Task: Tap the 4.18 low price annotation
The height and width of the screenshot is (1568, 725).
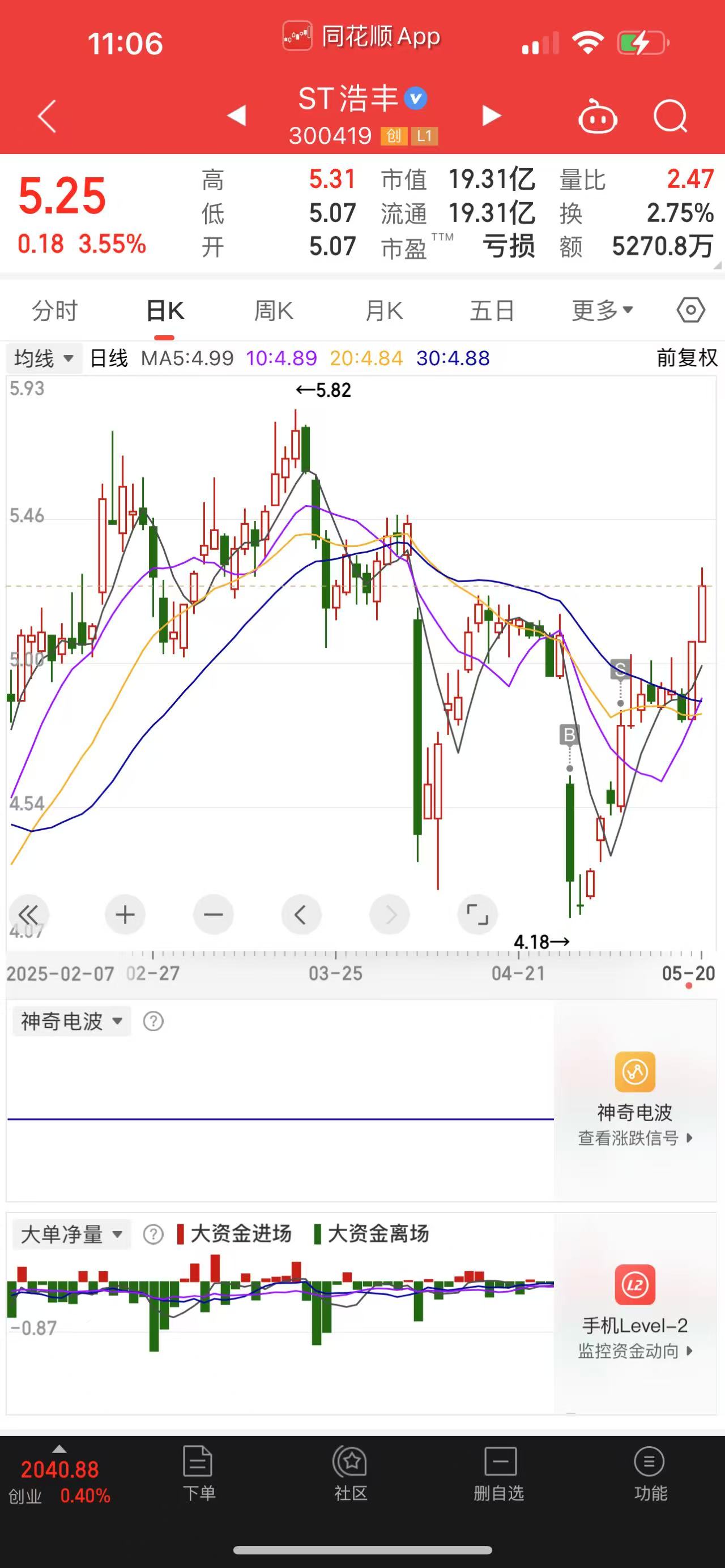Action: [x=542, y=942]
